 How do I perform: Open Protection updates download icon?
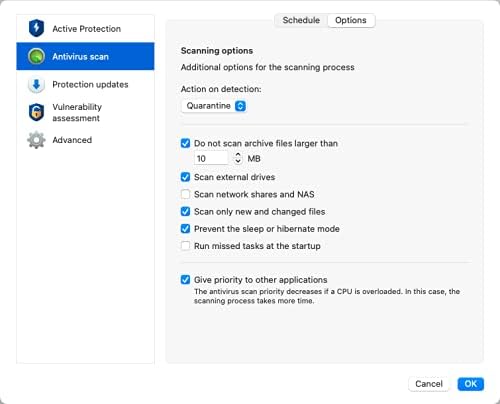pyautogui.click(x=36, y=84)
